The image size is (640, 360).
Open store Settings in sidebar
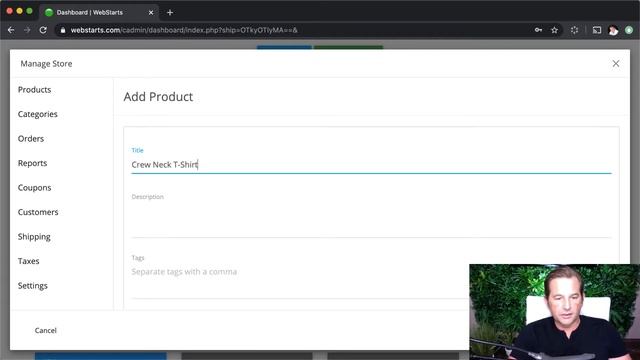pos(33,286)
